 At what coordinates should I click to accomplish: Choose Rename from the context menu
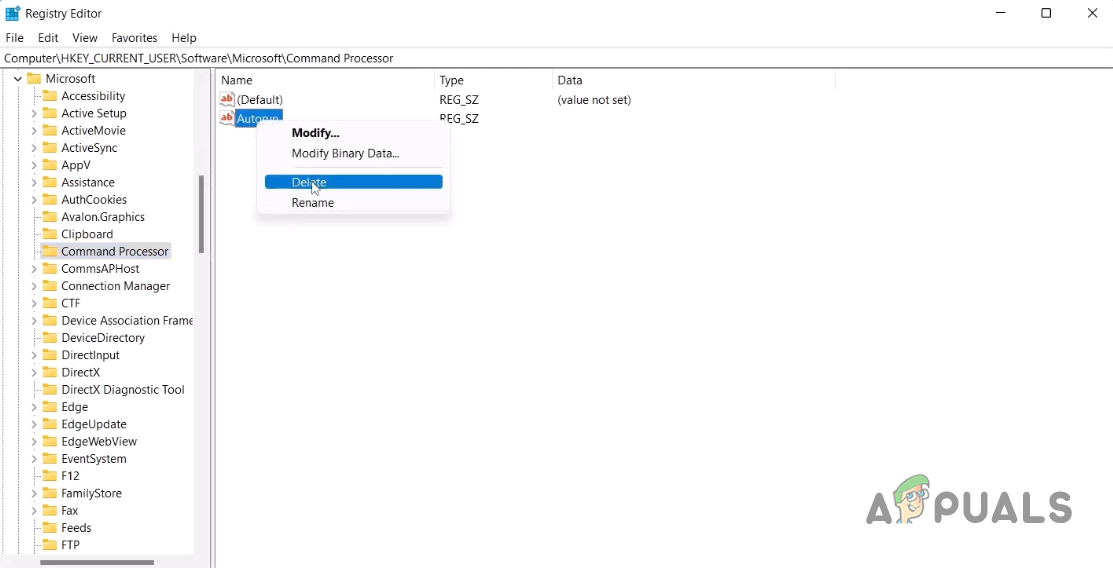(x=353, y=203)
